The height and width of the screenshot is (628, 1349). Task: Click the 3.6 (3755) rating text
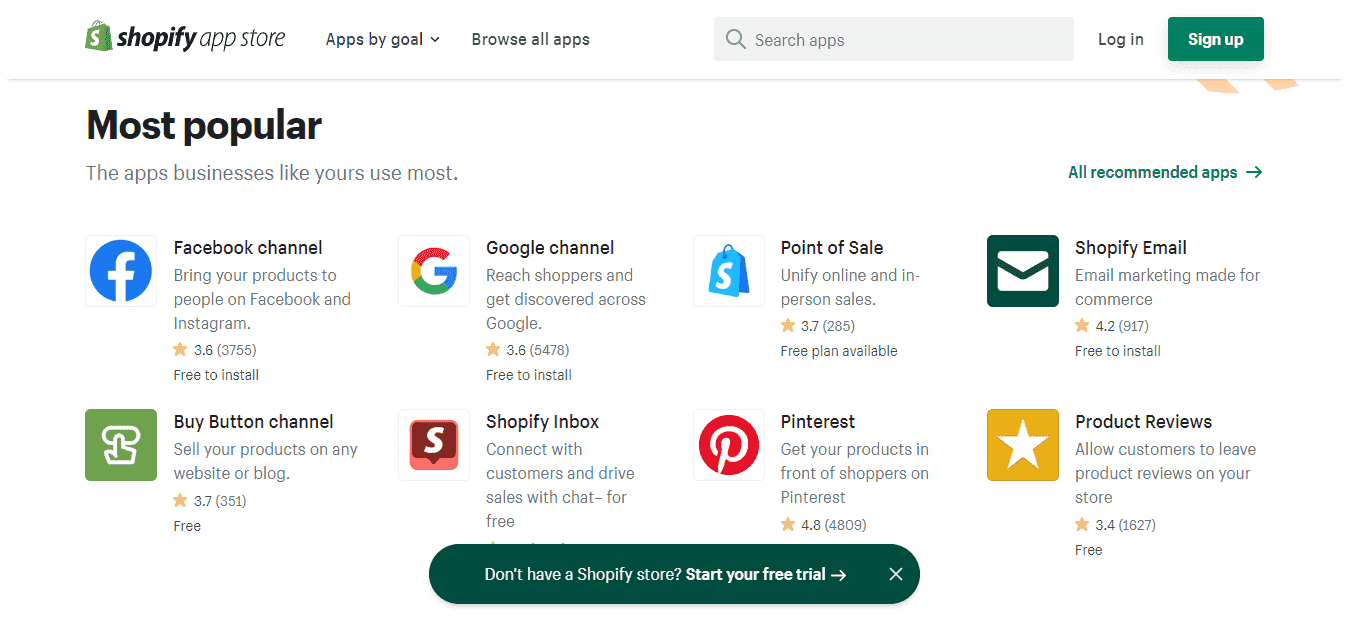[225, 350]
